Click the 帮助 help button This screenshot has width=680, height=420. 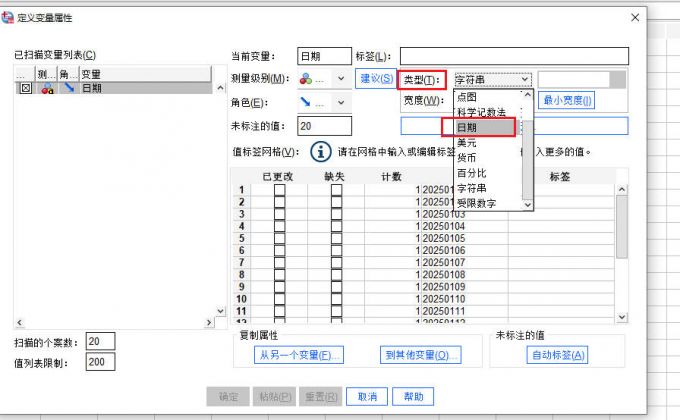tap(413, 397)
